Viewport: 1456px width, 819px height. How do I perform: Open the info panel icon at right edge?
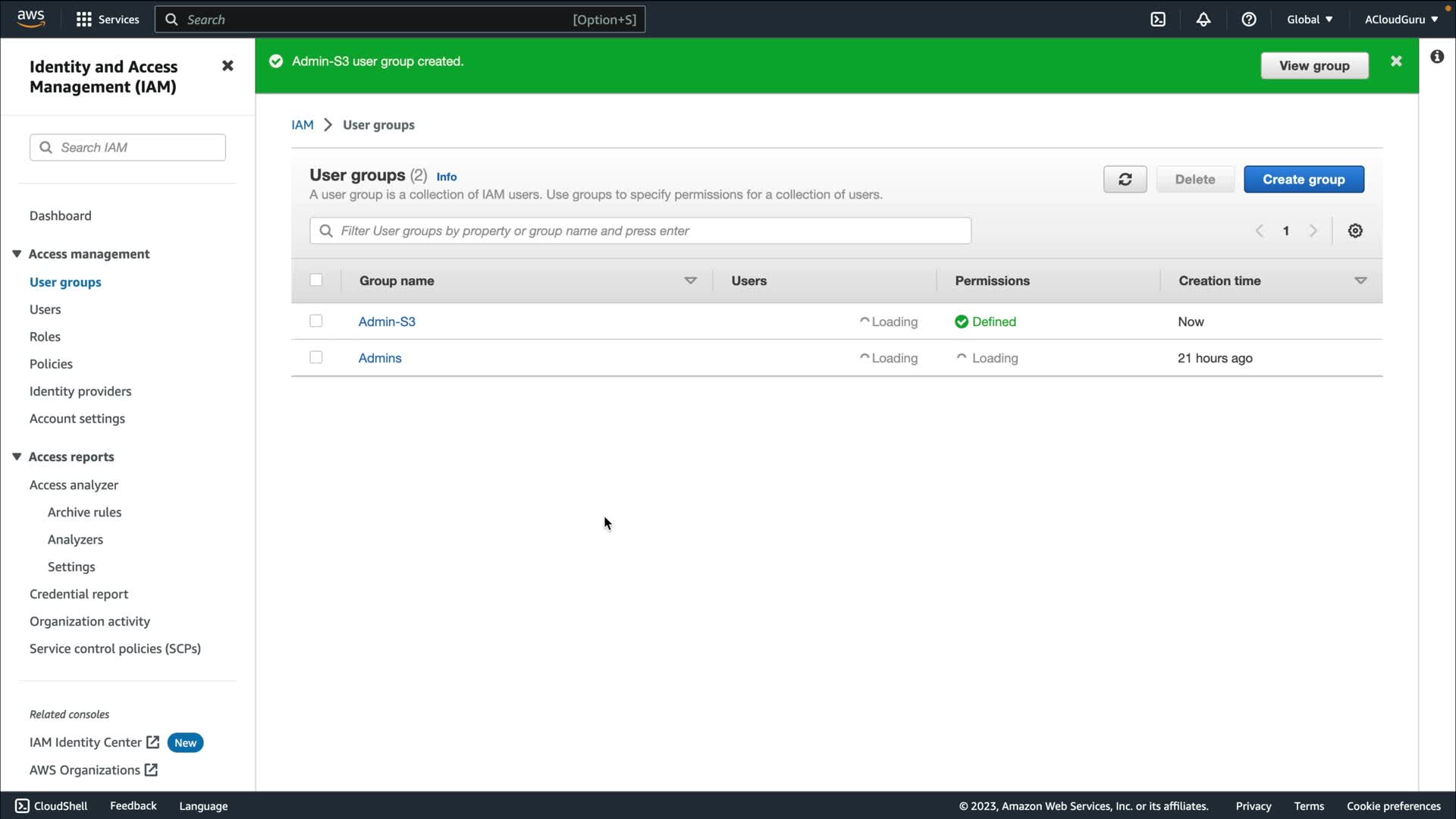(x=1437, y=57)
